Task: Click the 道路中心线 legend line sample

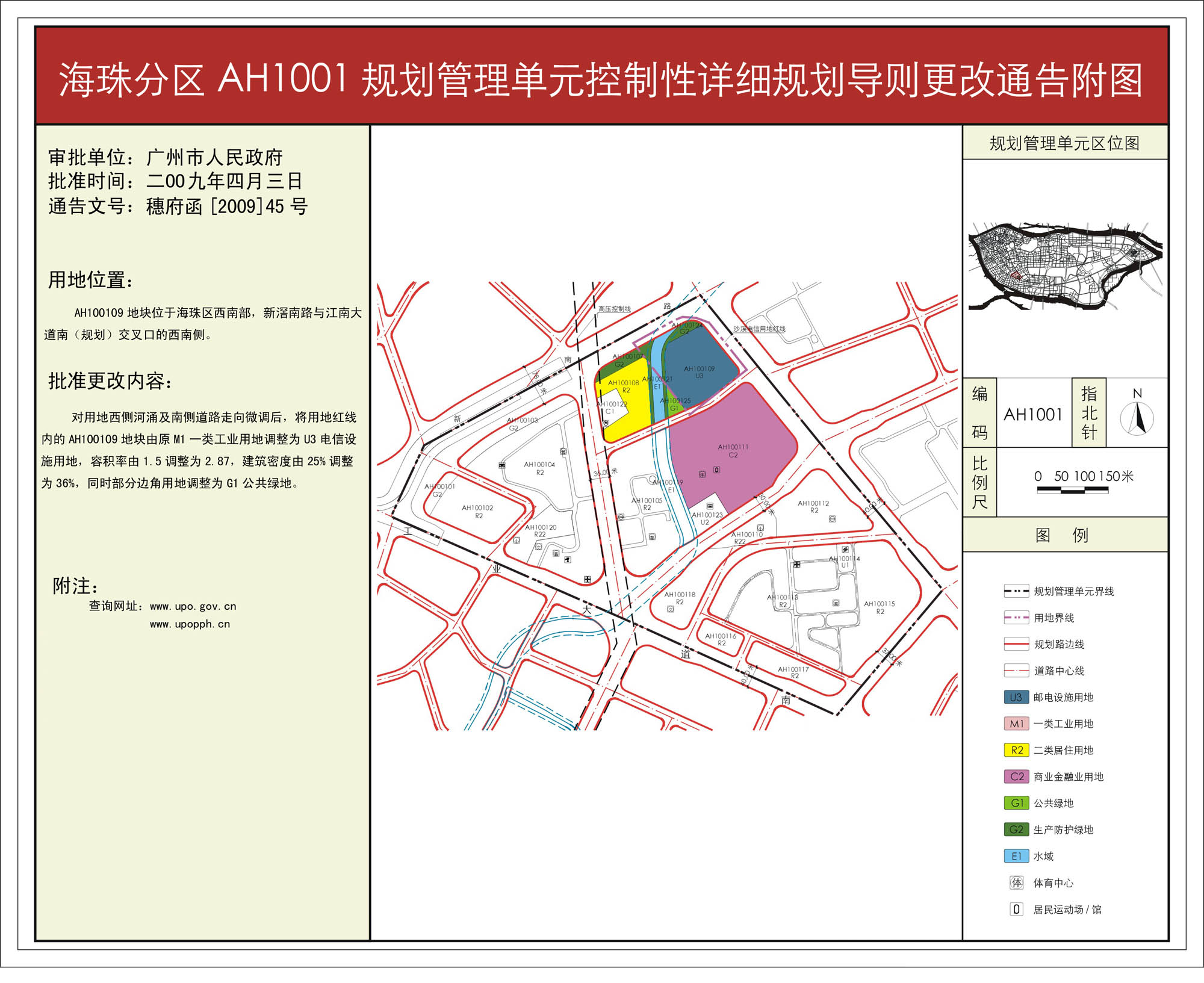Action: click(x=1016, y=671)
